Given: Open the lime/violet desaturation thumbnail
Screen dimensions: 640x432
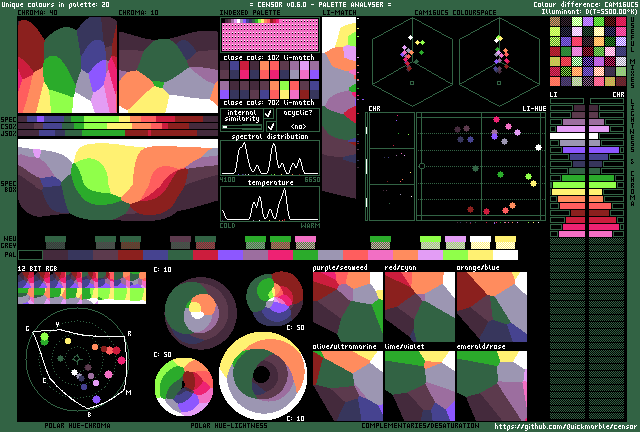Looking at the screenshot, I should coord(420,385).
